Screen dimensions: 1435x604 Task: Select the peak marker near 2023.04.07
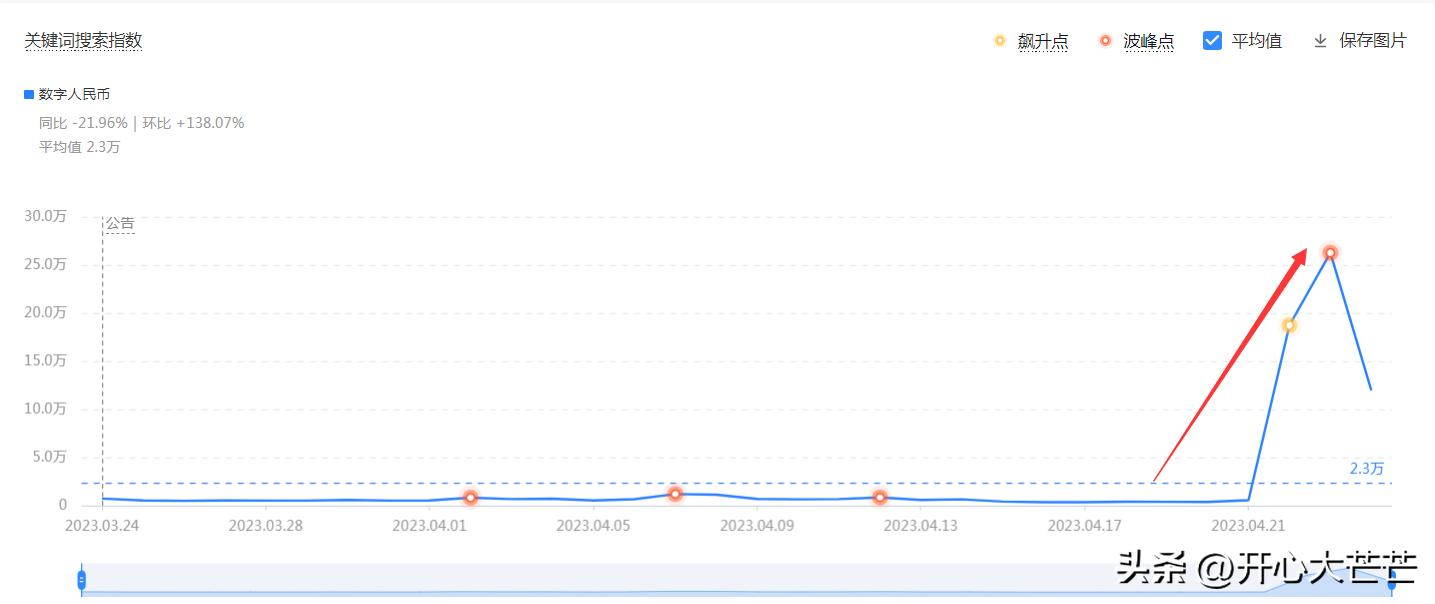pyautogui.click(x=675, y=493)
